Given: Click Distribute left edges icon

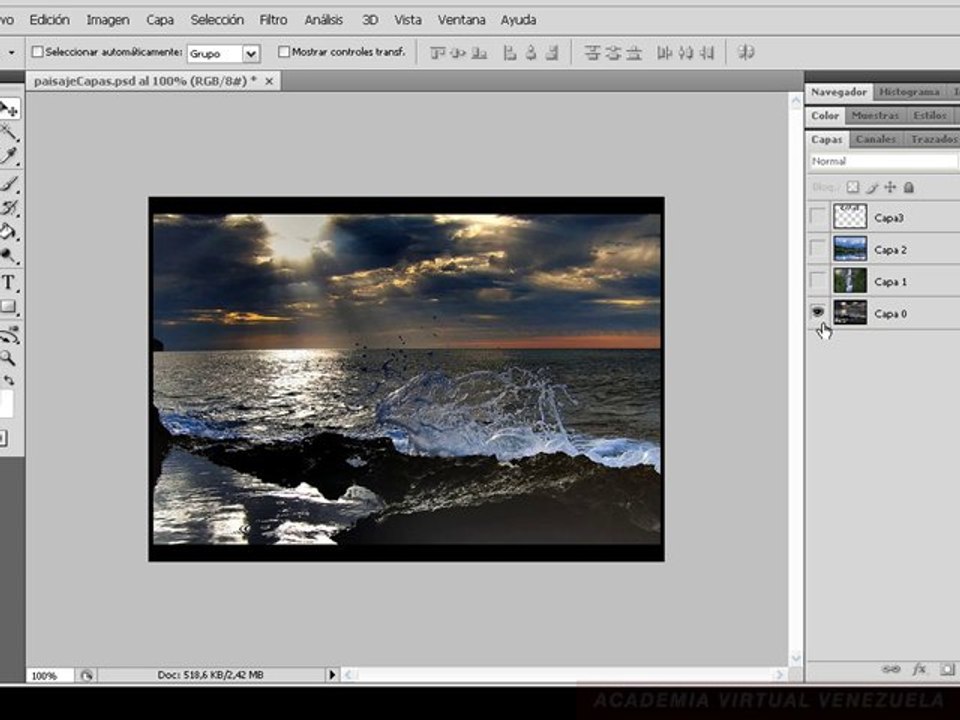Looking at the screenshot, I should point(664,53).
